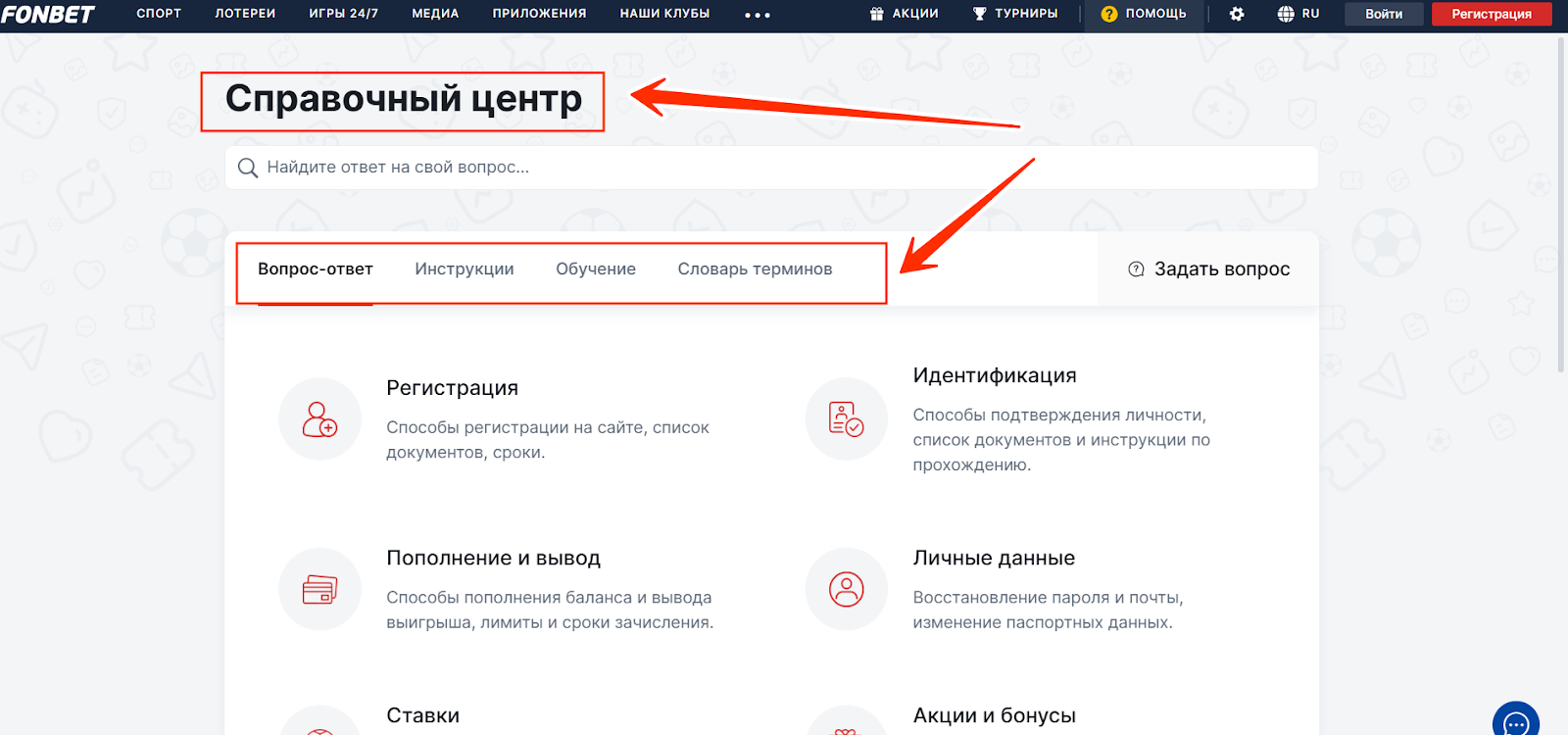Click the red Регистрация button
Screen dimensions: 1568x735
click(1492, 14)
